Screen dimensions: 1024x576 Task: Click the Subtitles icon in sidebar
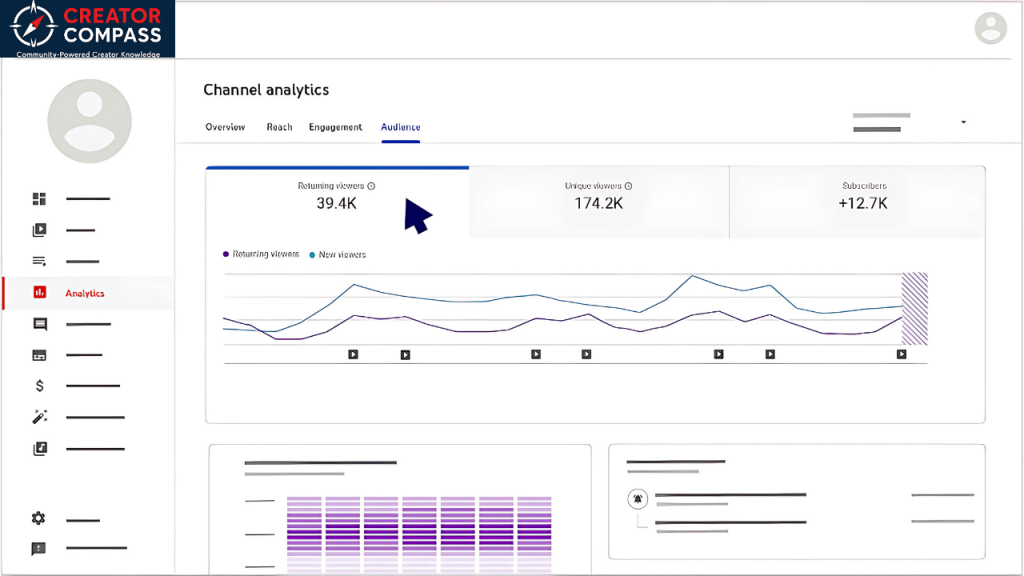pos(39,355)
